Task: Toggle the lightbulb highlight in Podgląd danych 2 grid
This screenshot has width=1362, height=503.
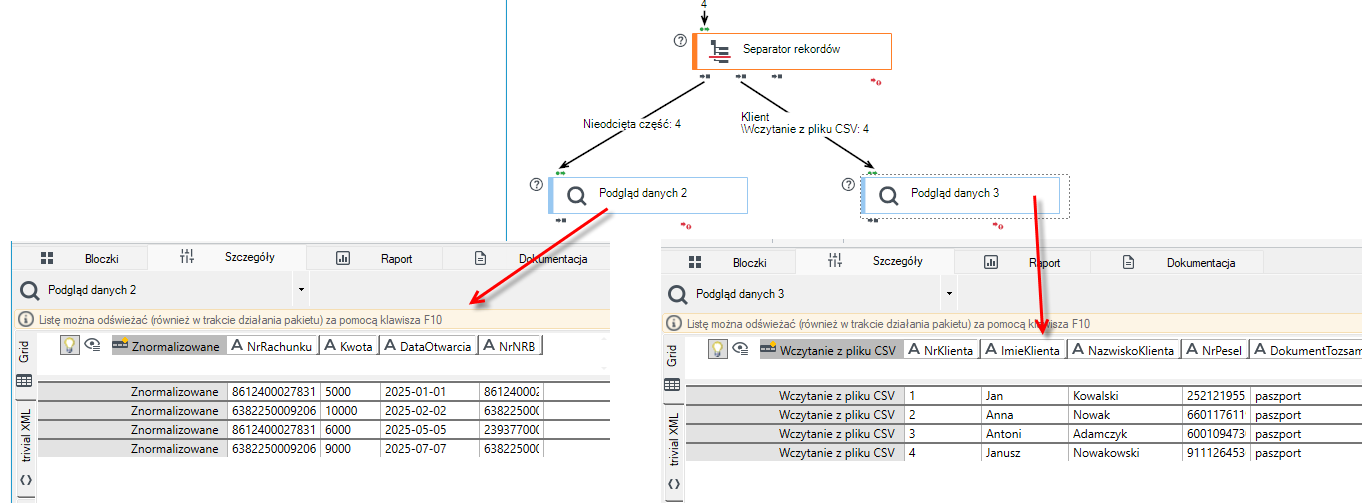Action: point(70,345)
